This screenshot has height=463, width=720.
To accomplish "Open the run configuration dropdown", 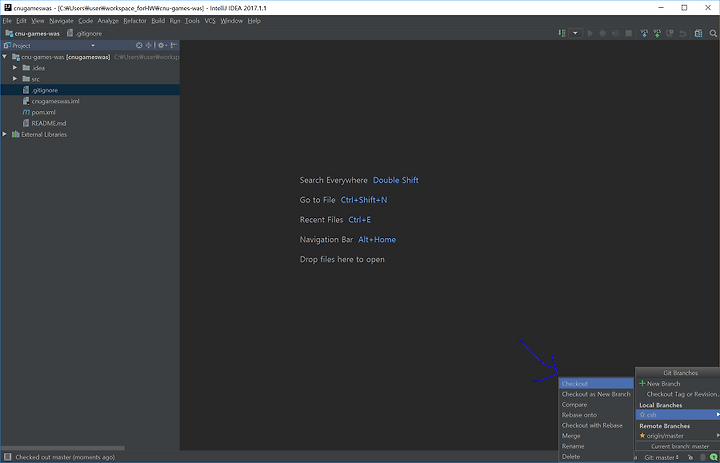I will click(575, 33).
